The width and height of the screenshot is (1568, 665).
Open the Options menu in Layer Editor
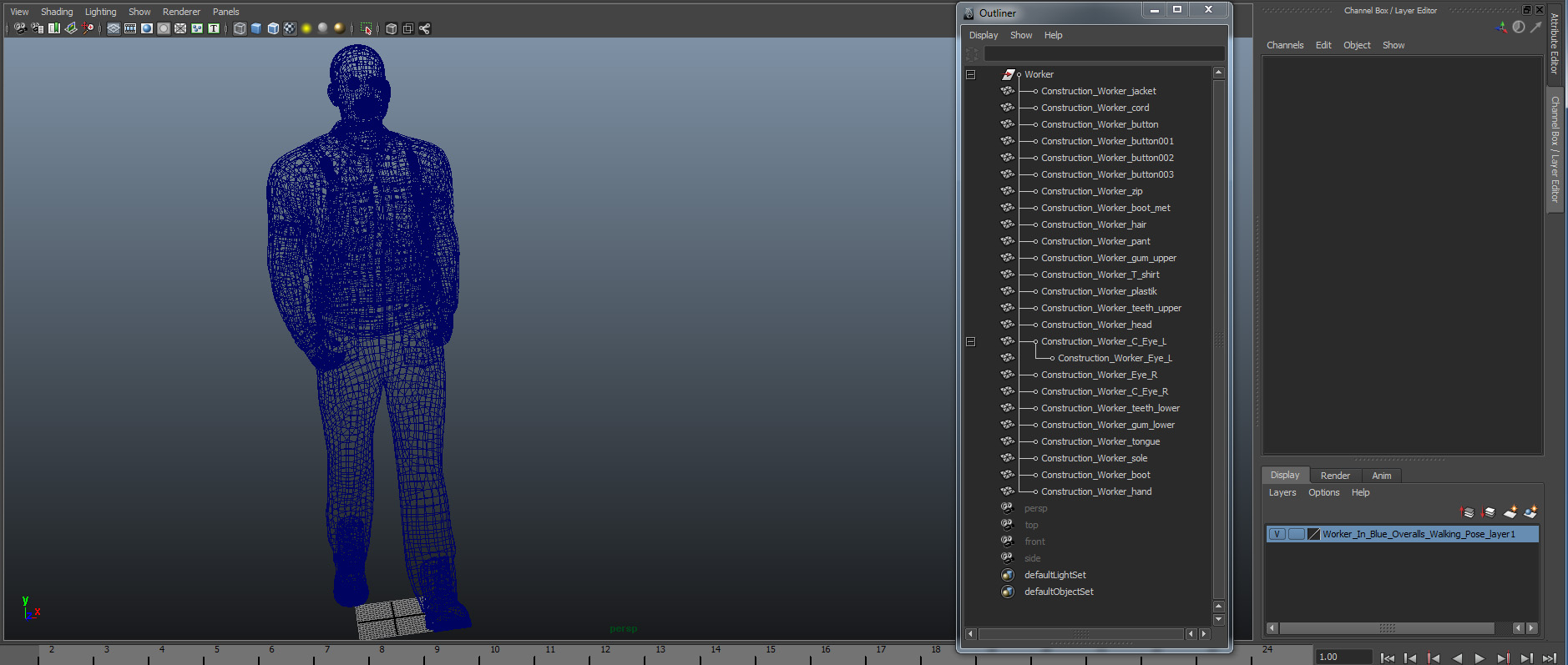[x=1323, y=492]
